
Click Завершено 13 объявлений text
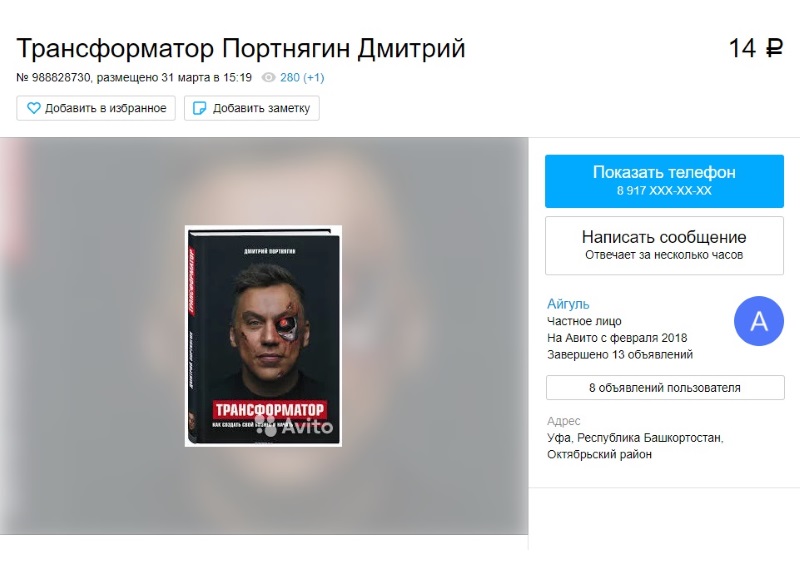[620, 355]
